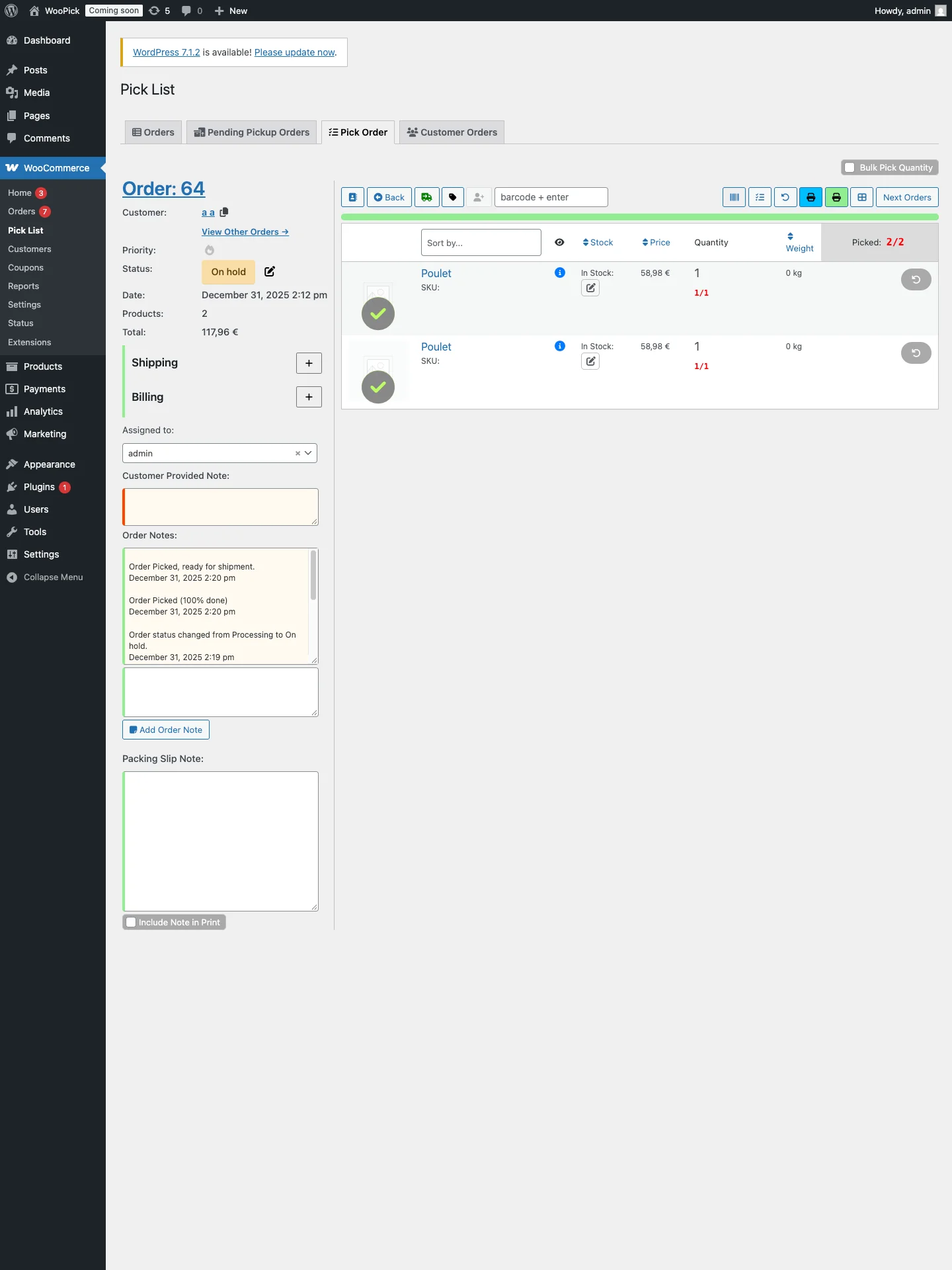Open the Pending Pickup Orders tab
Screen dimensions: 952x1270
[x=251, y=132]
